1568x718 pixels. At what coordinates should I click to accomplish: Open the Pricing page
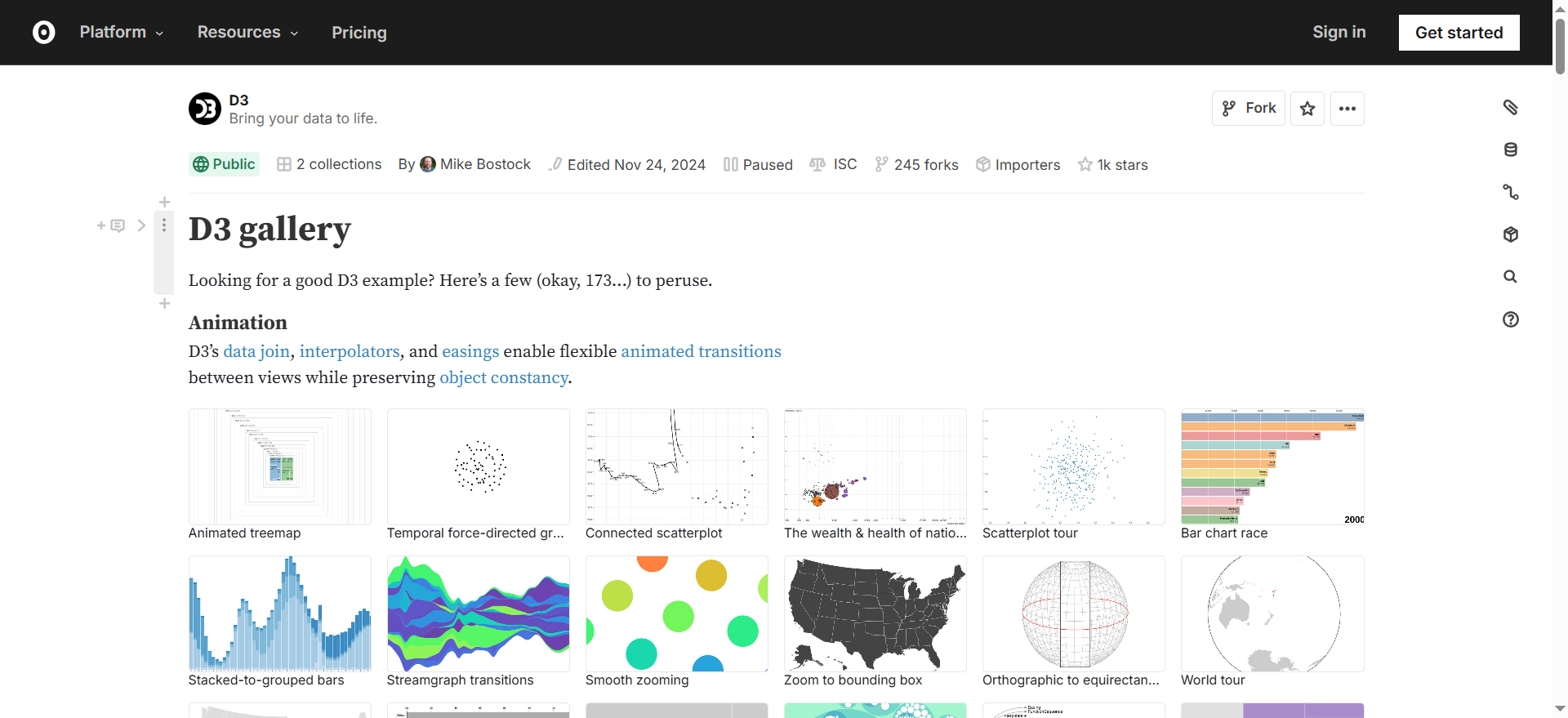(x=359, y=33)
